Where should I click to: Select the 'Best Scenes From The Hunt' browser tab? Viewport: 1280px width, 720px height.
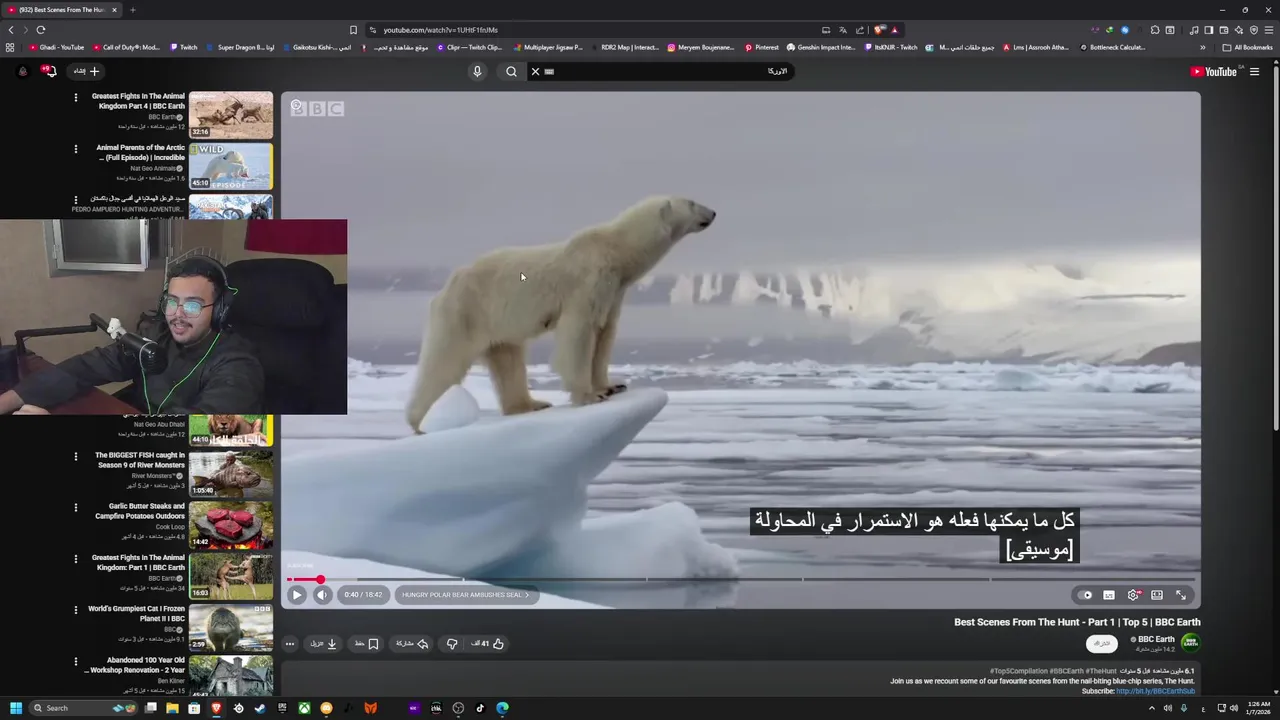click(x=62, y=10)
